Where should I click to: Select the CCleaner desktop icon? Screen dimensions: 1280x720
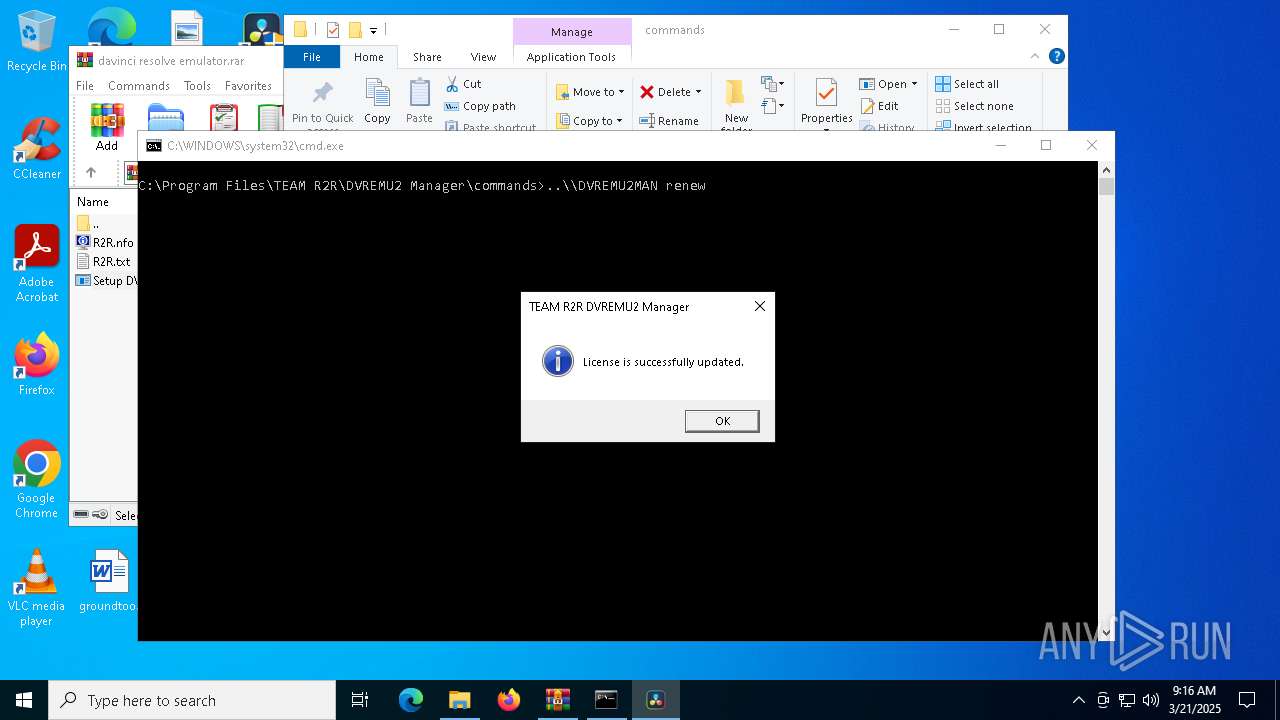point(37,149)
